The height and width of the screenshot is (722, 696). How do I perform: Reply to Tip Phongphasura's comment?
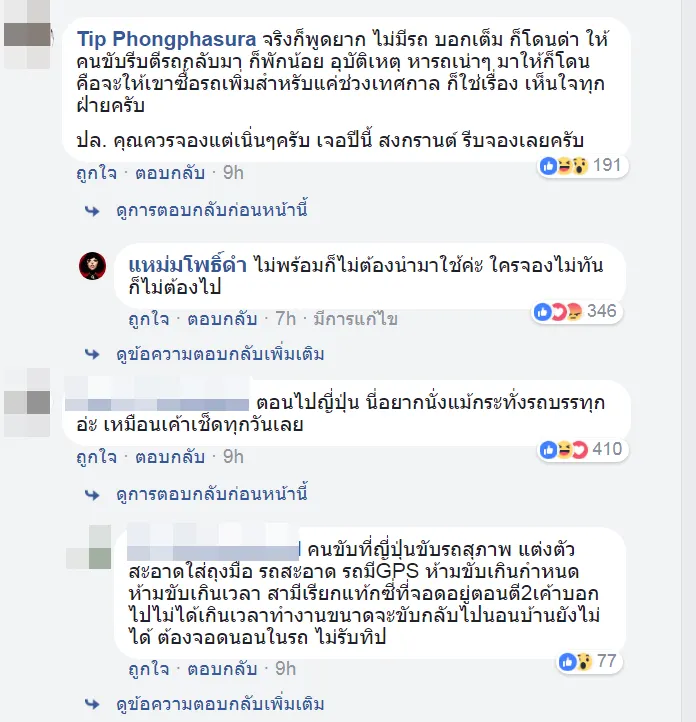170,173
